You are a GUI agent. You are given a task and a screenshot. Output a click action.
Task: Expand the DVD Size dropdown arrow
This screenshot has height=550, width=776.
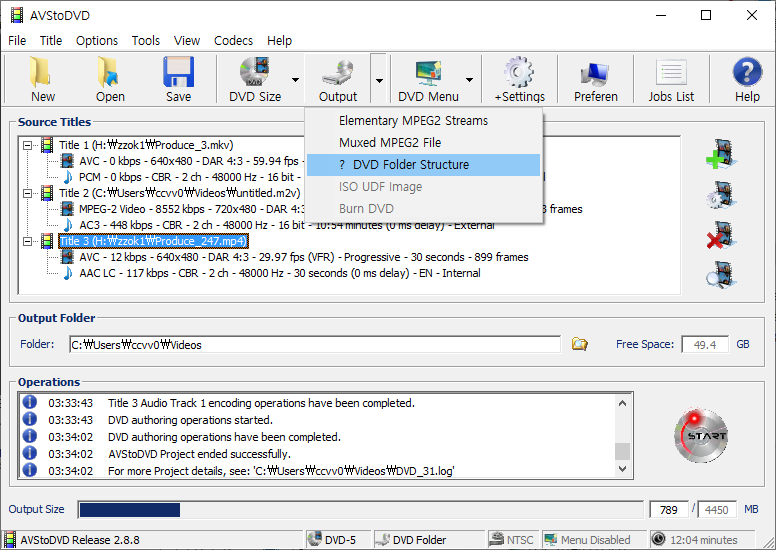coord(295,80)
